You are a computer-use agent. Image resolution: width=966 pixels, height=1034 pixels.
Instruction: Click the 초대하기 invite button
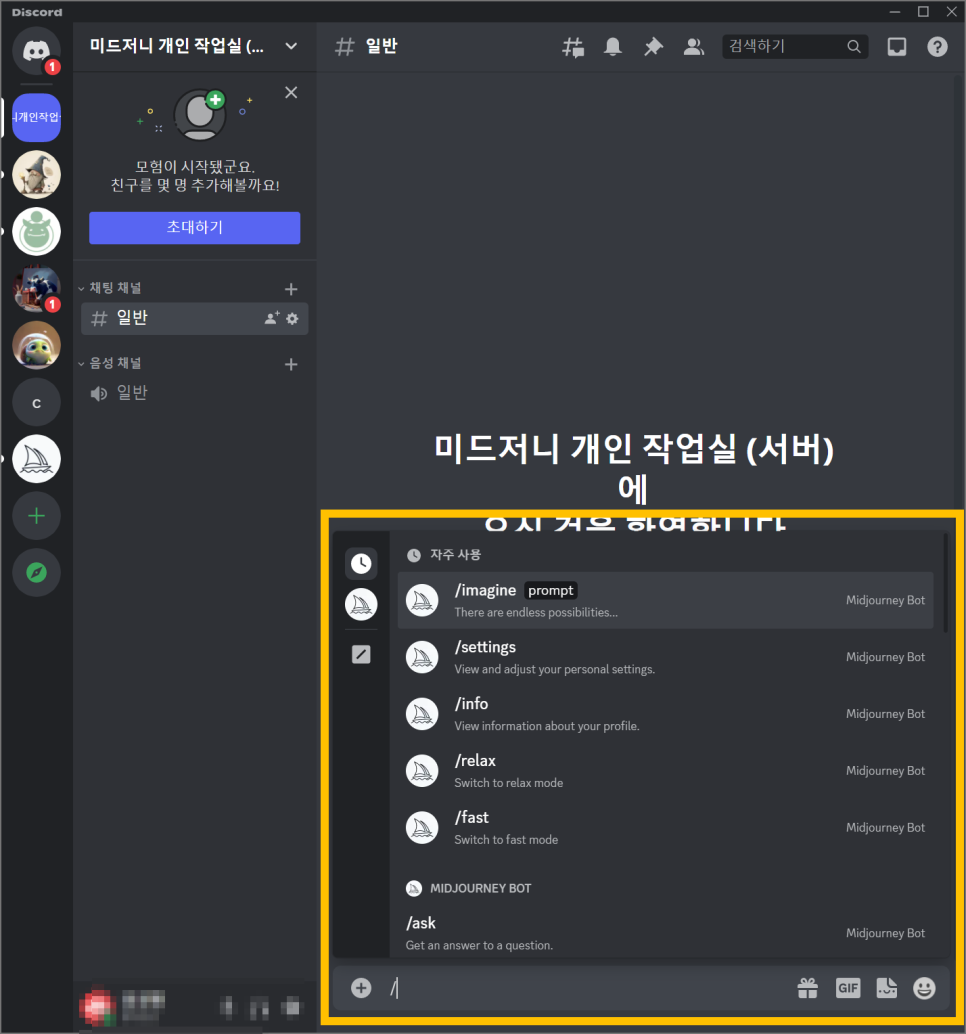(x=195, y=228)
